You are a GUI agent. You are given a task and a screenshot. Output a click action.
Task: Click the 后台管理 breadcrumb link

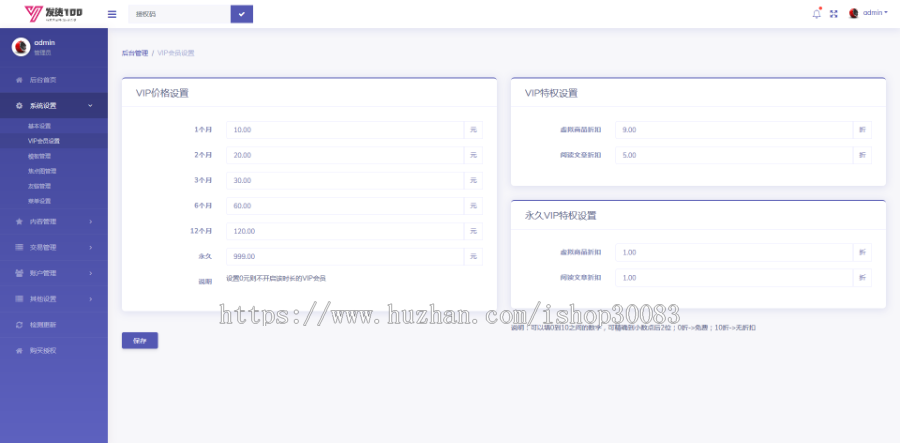point(134,52)
